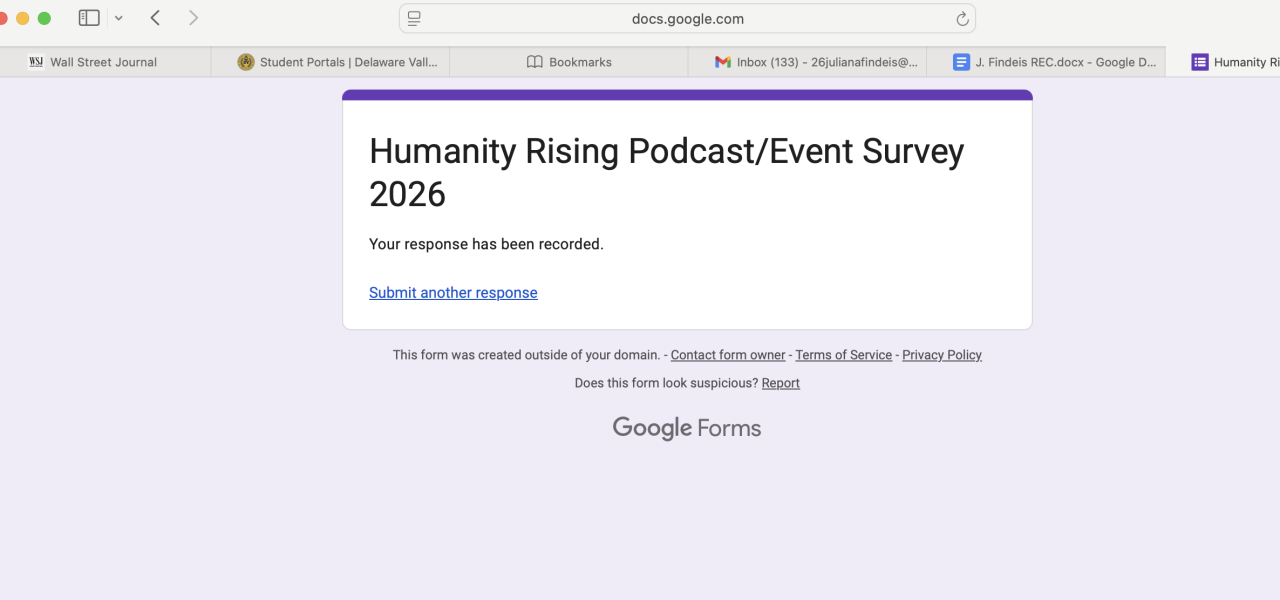Click the reload page icon
Image resolution: width=1280 pixels, height=600 pixels.
[x=962, y=19]
